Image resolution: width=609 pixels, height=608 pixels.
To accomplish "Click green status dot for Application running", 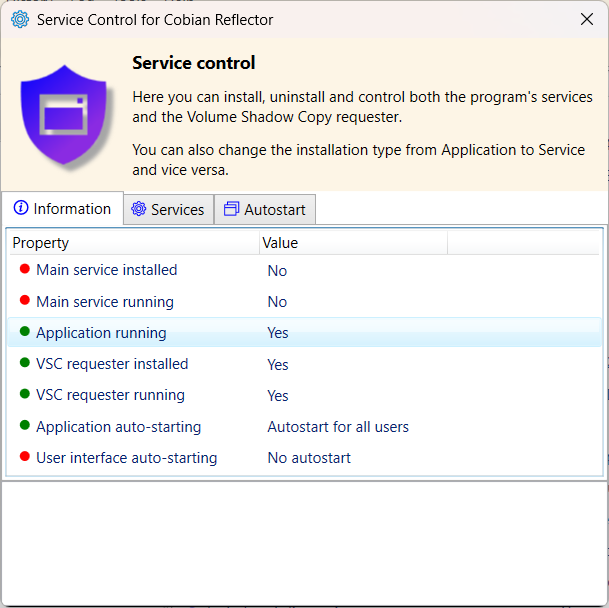I will tap(25, 332).
